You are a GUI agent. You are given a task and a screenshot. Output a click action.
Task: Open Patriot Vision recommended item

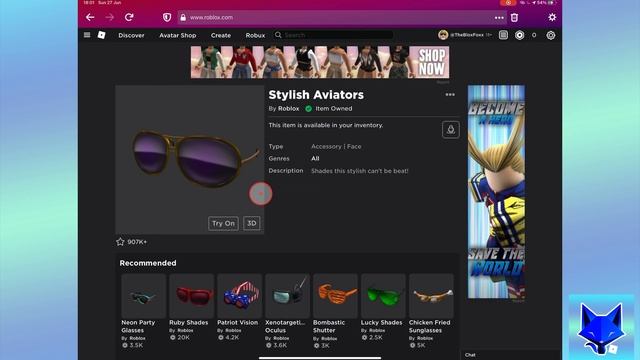tap(239, 307)
